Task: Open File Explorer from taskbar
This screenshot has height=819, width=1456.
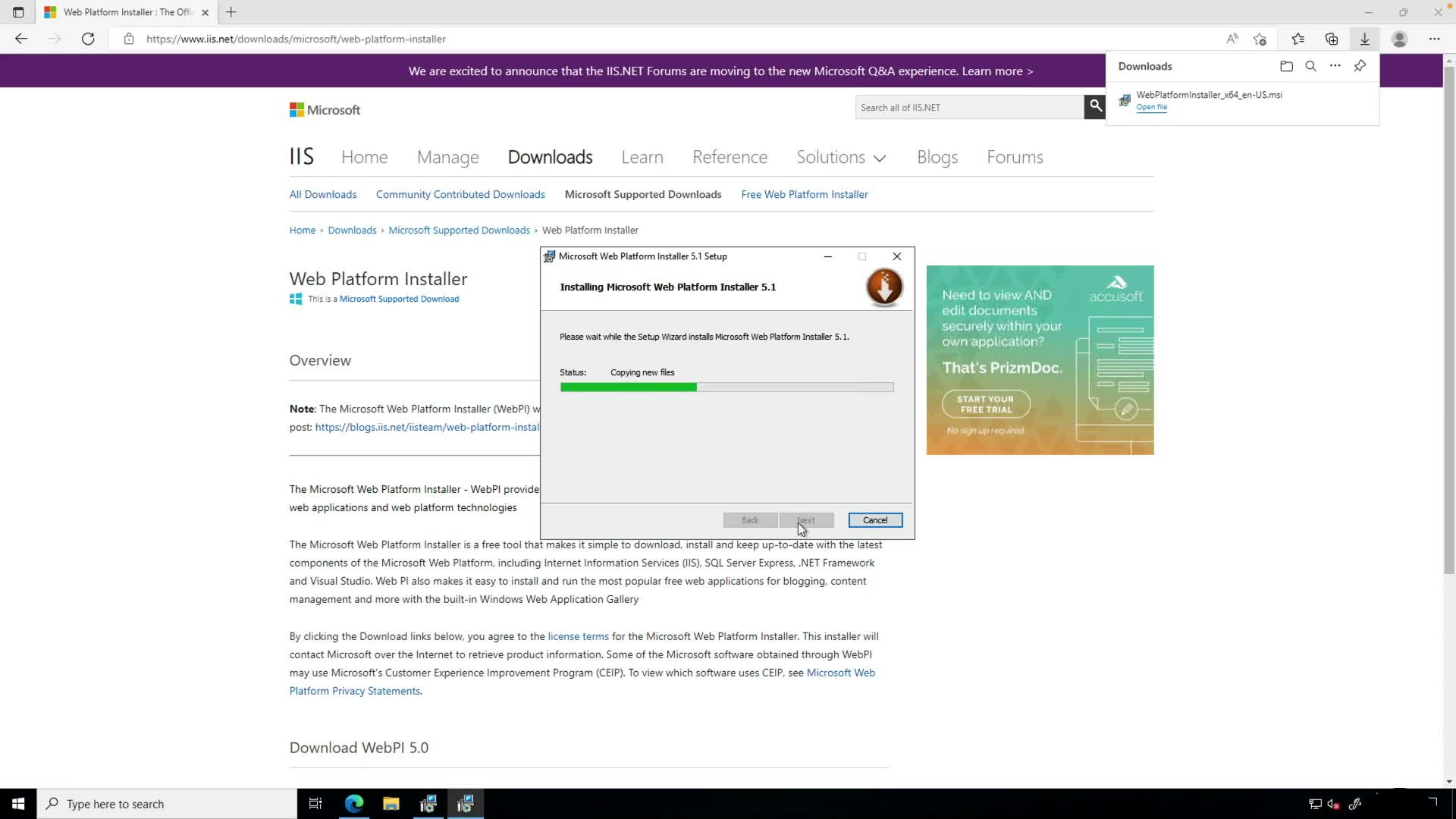Action: (391, 804)
